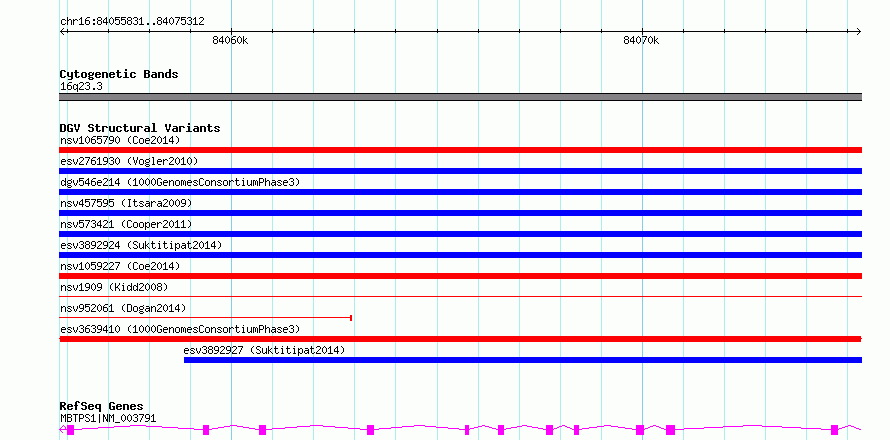Click the gray 16q23.3 cytoband bar
This screenshot has width=890, height=440.
pos(460,97)
